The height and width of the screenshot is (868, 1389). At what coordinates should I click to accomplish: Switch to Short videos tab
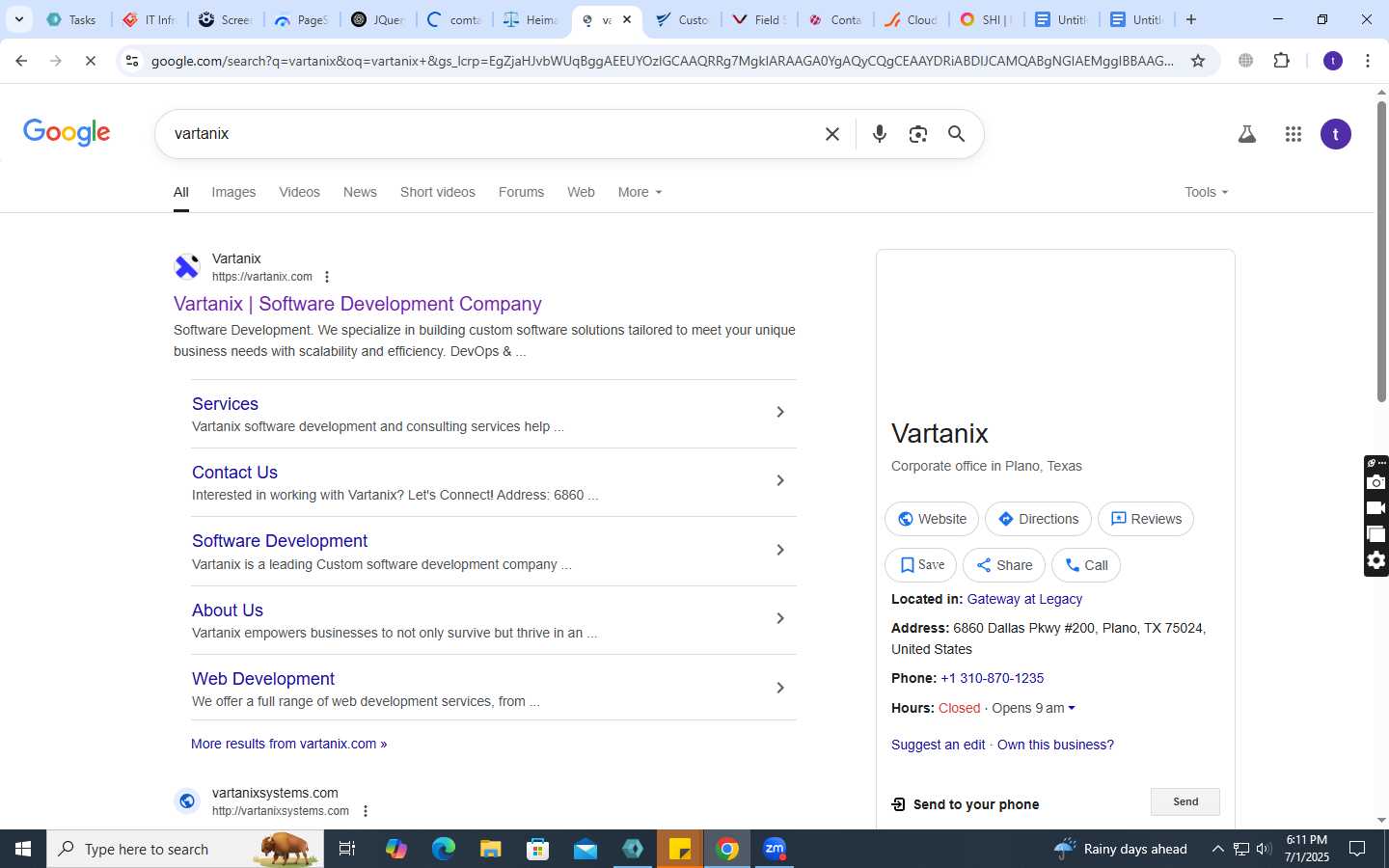pyautogui.click(x=438, y=192)
